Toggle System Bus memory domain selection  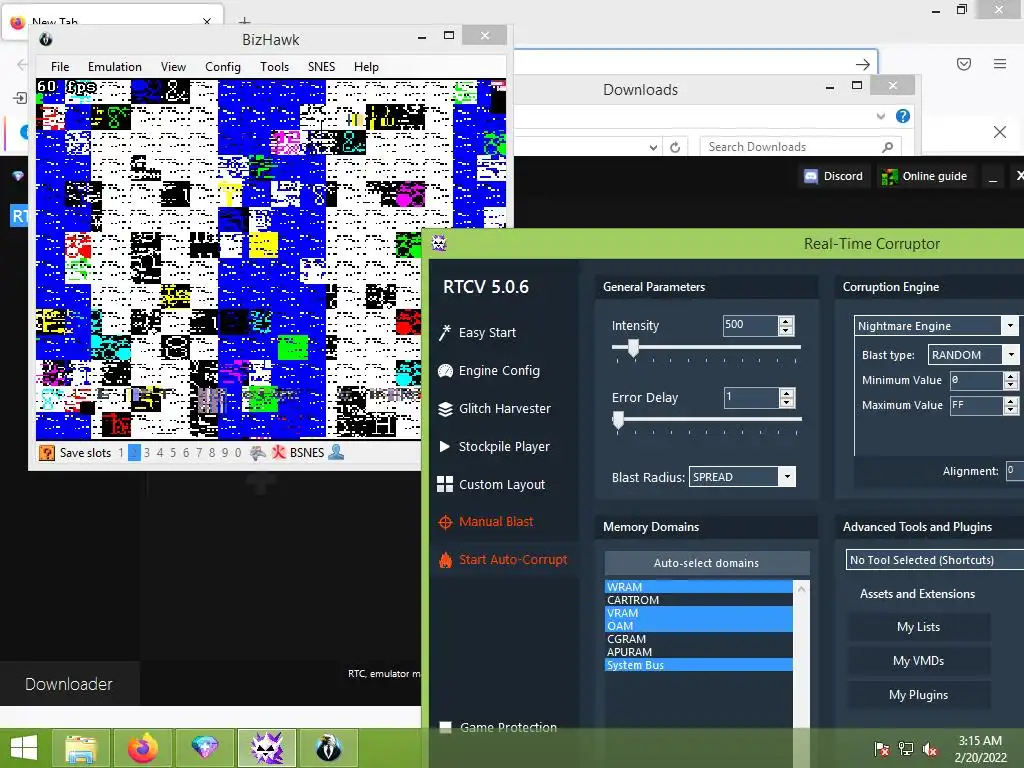[699, 665]
